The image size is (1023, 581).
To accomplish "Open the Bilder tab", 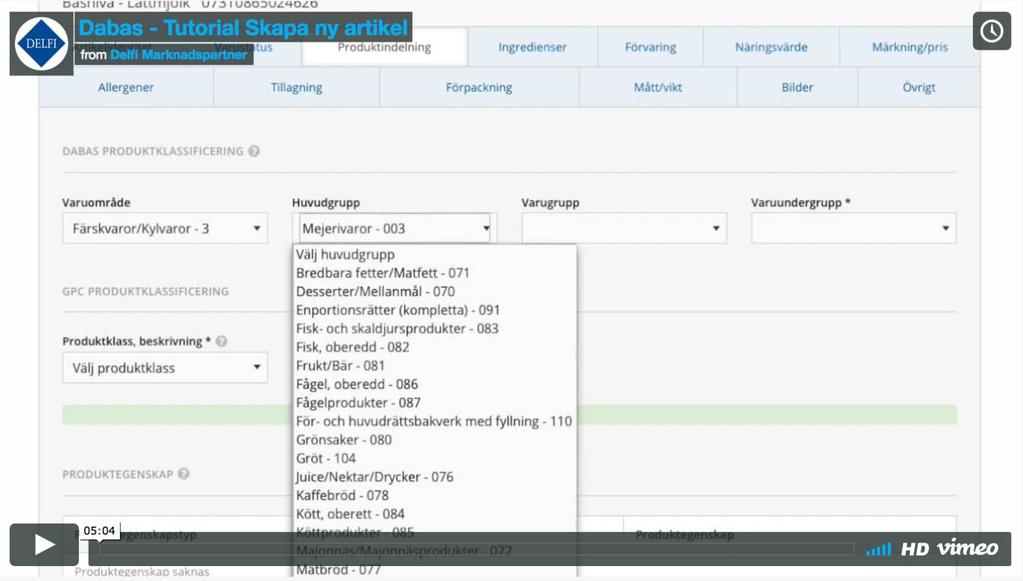I will click(x=797, y=87).
